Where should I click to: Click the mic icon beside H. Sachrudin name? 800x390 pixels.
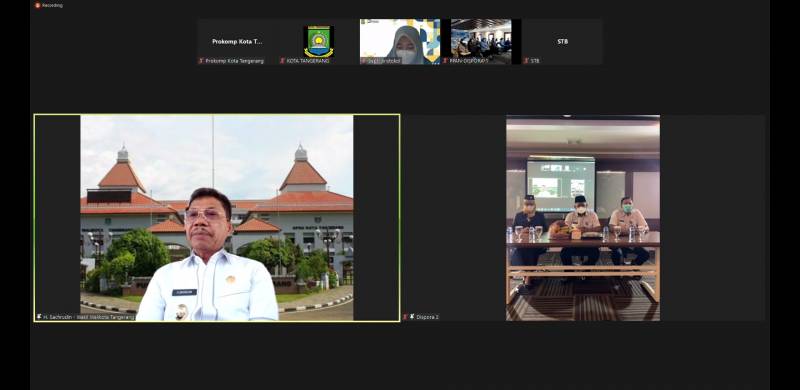click(39, 317)
